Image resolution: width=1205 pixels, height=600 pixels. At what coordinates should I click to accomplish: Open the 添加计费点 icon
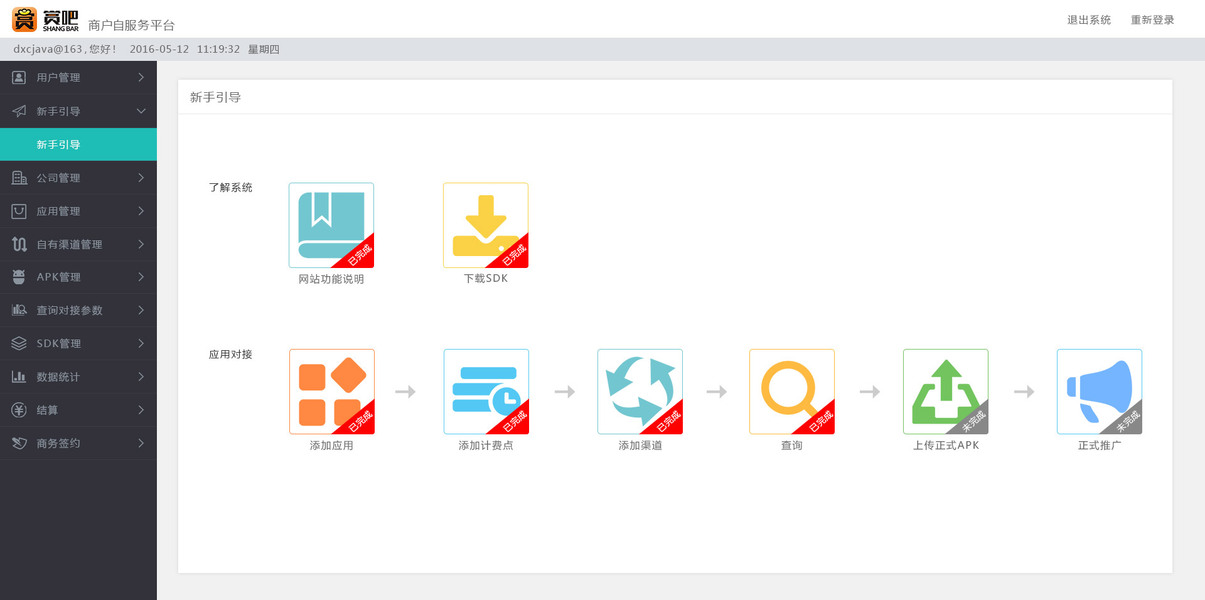[x=485, y=391]
